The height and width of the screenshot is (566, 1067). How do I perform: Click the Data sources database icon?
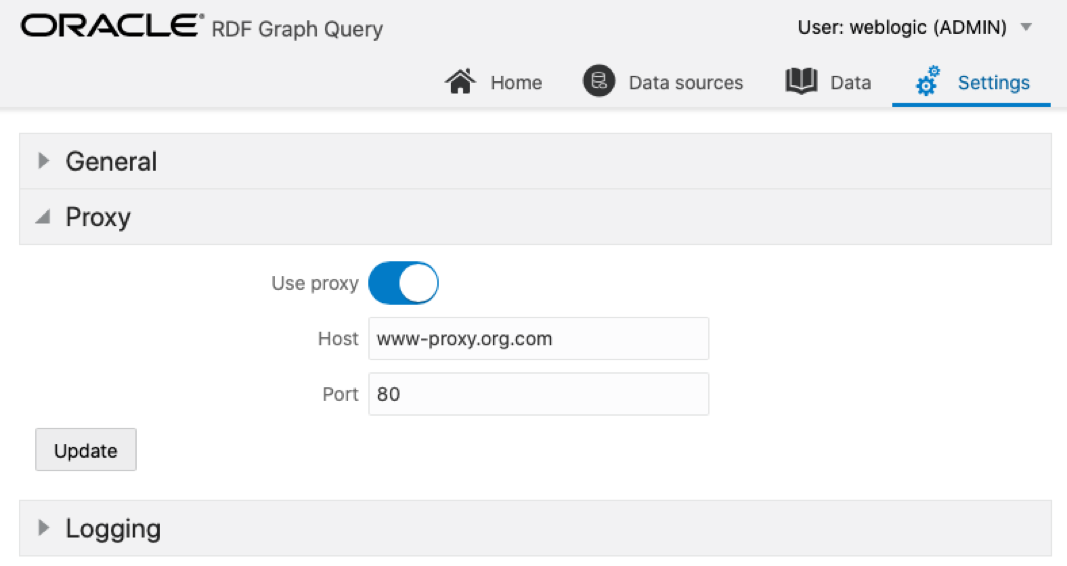[599, 81]
